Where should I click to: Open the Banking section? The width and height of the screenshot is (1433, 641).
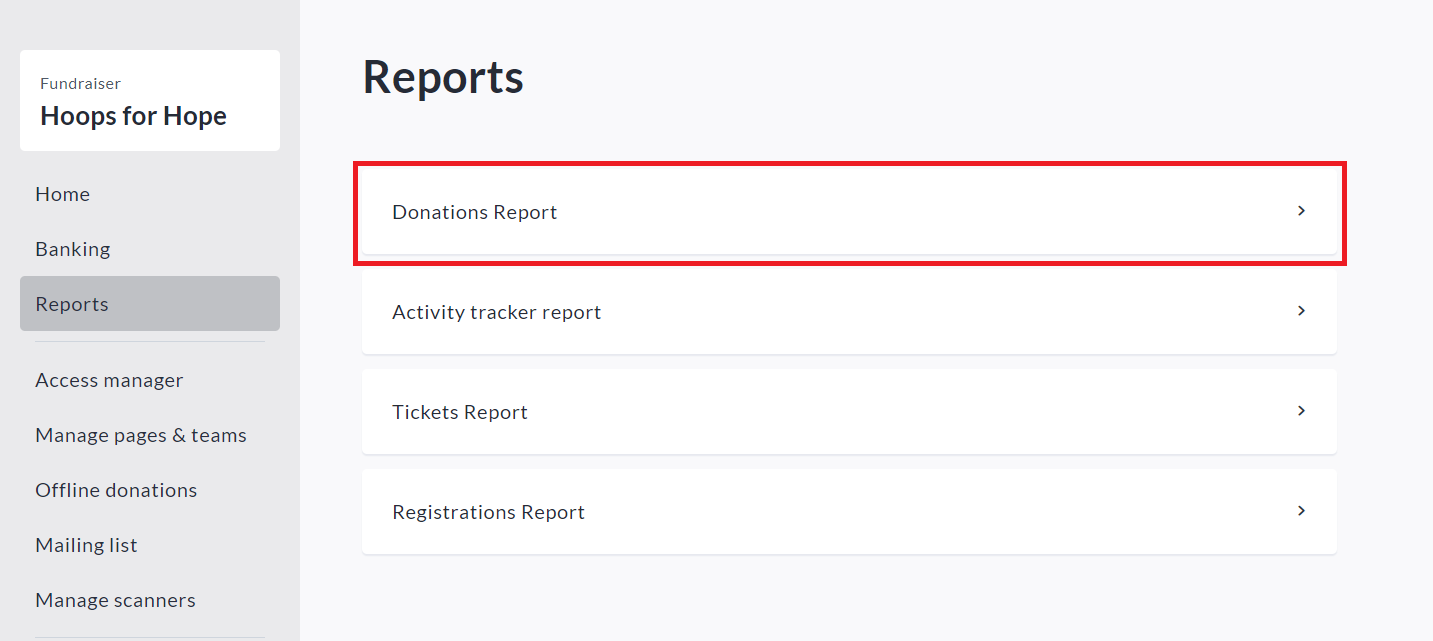[x=72, y=248]
